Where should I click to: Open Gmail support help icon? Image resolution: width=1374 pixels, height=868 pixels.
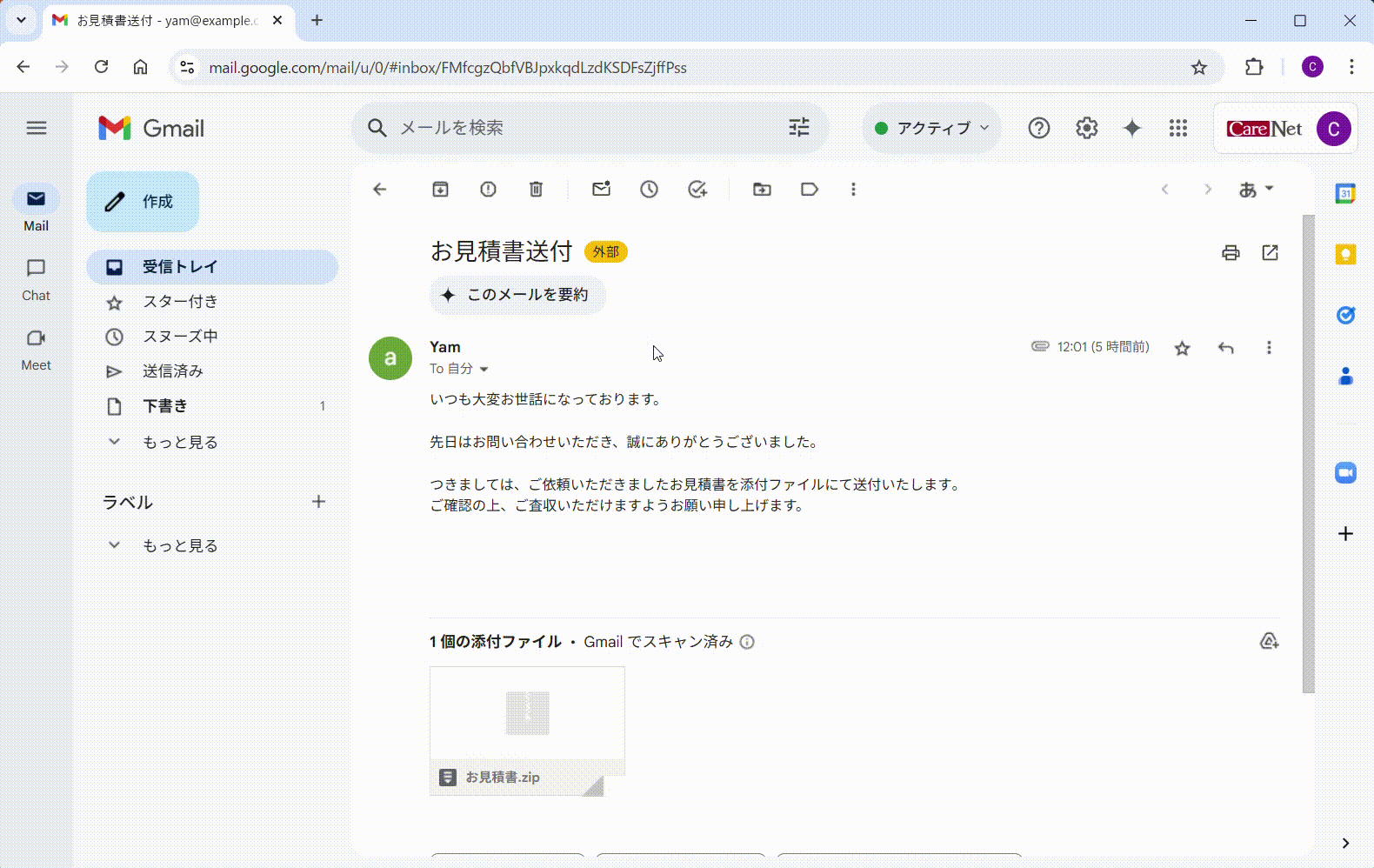pyautogui.click(x=1039, y=128)
